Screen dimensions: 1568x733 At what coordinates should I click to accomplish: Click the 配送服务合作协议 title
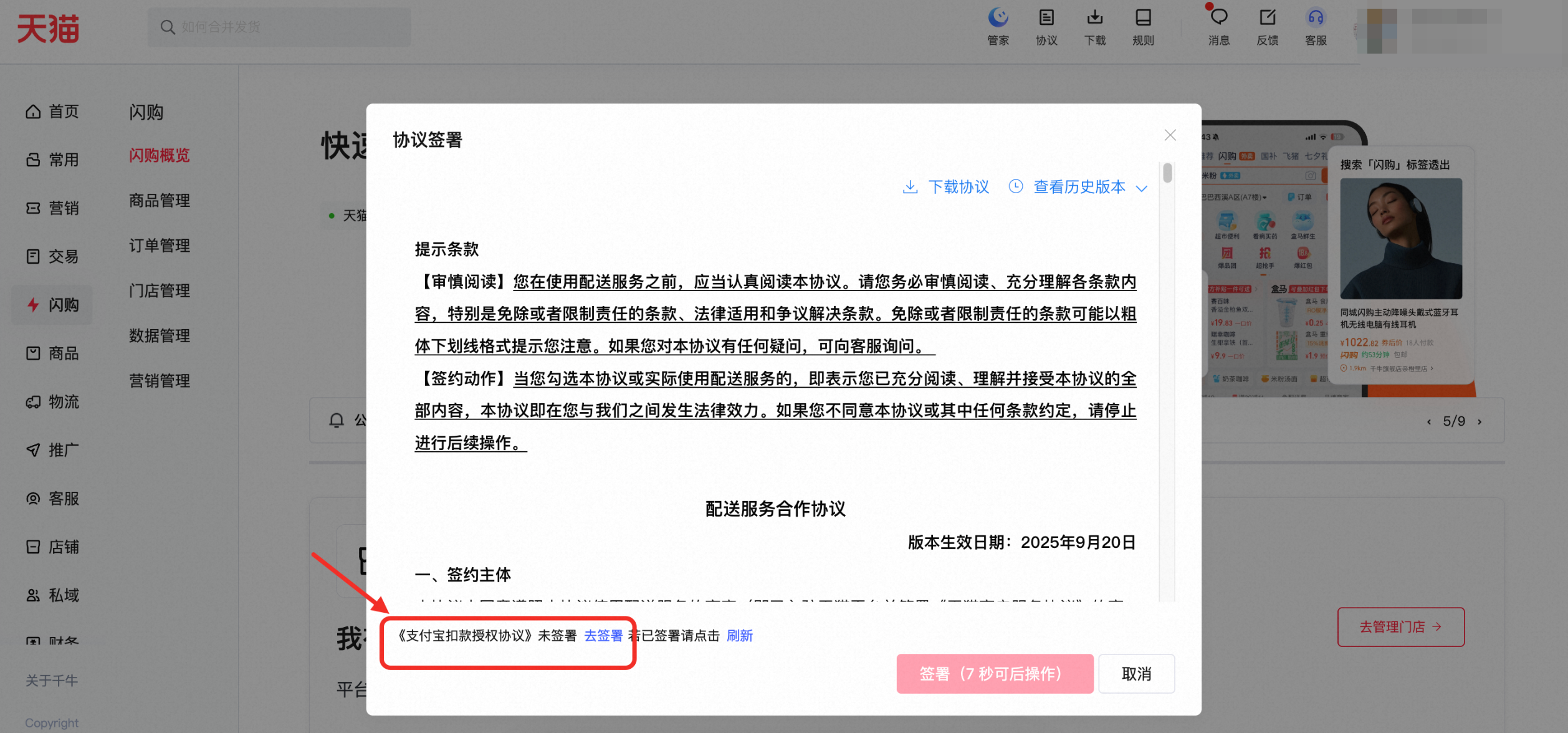[x=775, y=509]
